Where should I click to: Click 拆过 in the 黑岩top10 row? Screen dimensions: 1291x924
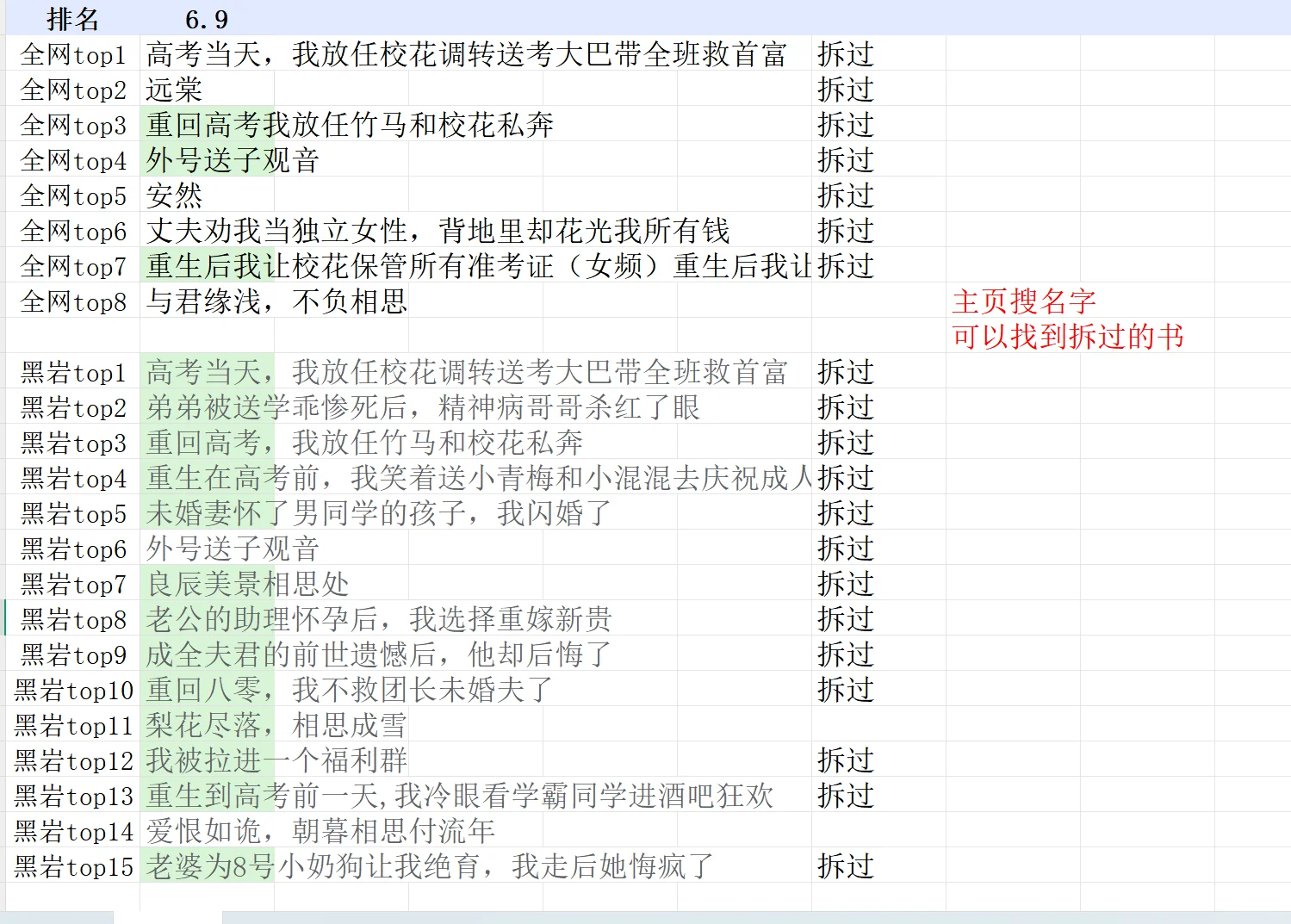(846, 690)
